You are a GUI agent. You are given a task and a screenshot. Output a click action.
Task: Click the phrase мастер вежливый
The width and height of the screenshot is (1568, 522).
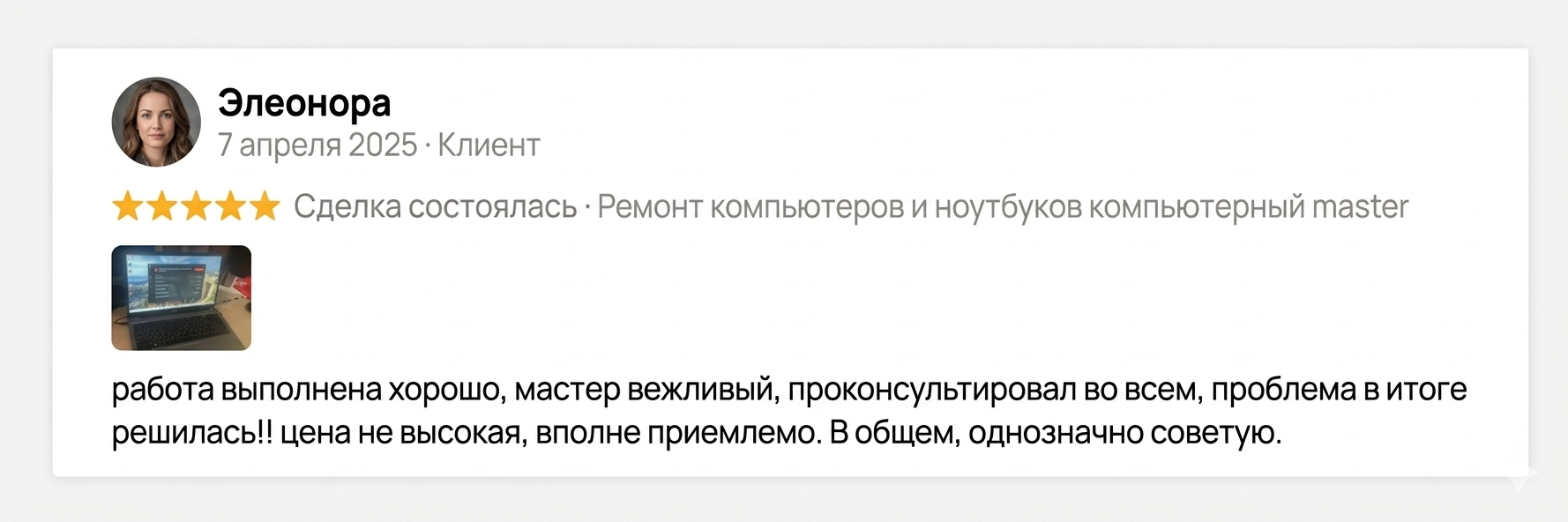click(x=646, y=390)
